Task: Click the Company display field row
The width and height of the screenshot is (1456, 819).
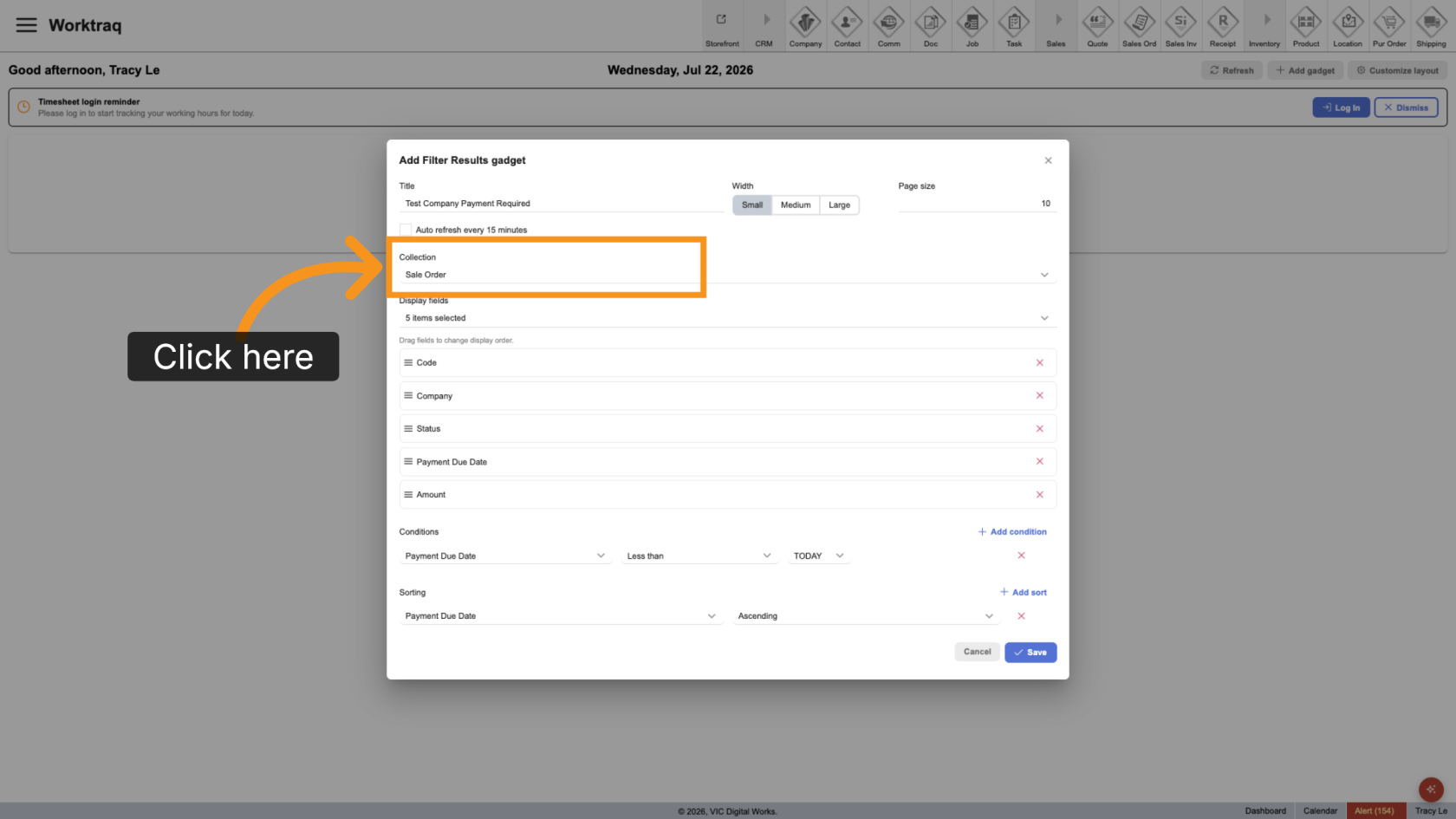Action: (727, 396)
